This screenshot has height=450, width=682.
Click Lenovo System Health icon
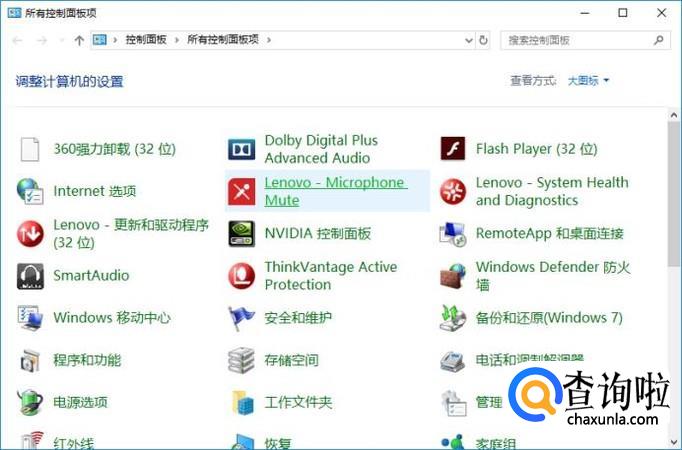452,191
